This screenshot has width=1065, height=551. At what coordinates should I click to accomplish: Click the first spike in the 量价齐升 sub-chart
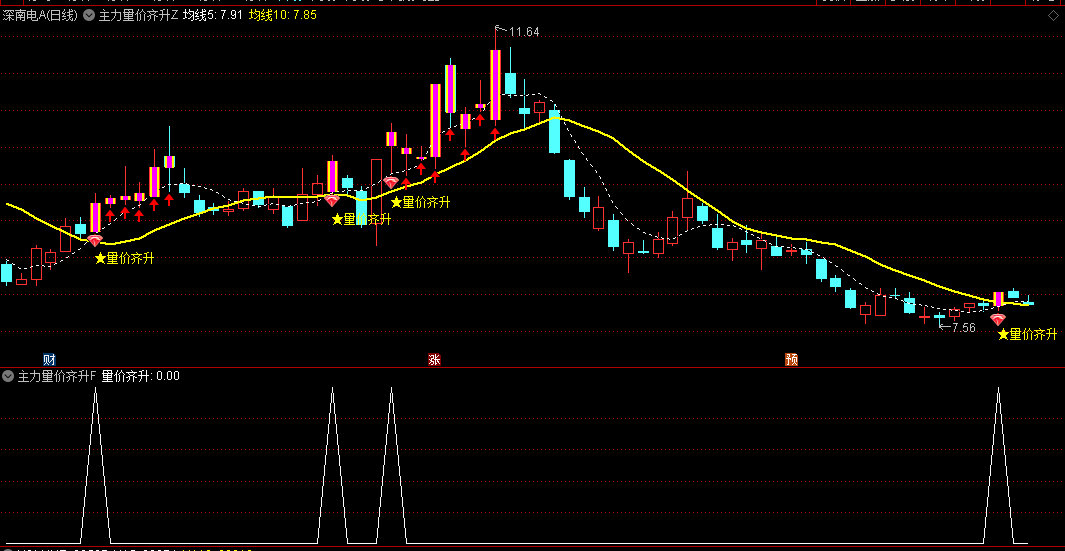(95, 465)
